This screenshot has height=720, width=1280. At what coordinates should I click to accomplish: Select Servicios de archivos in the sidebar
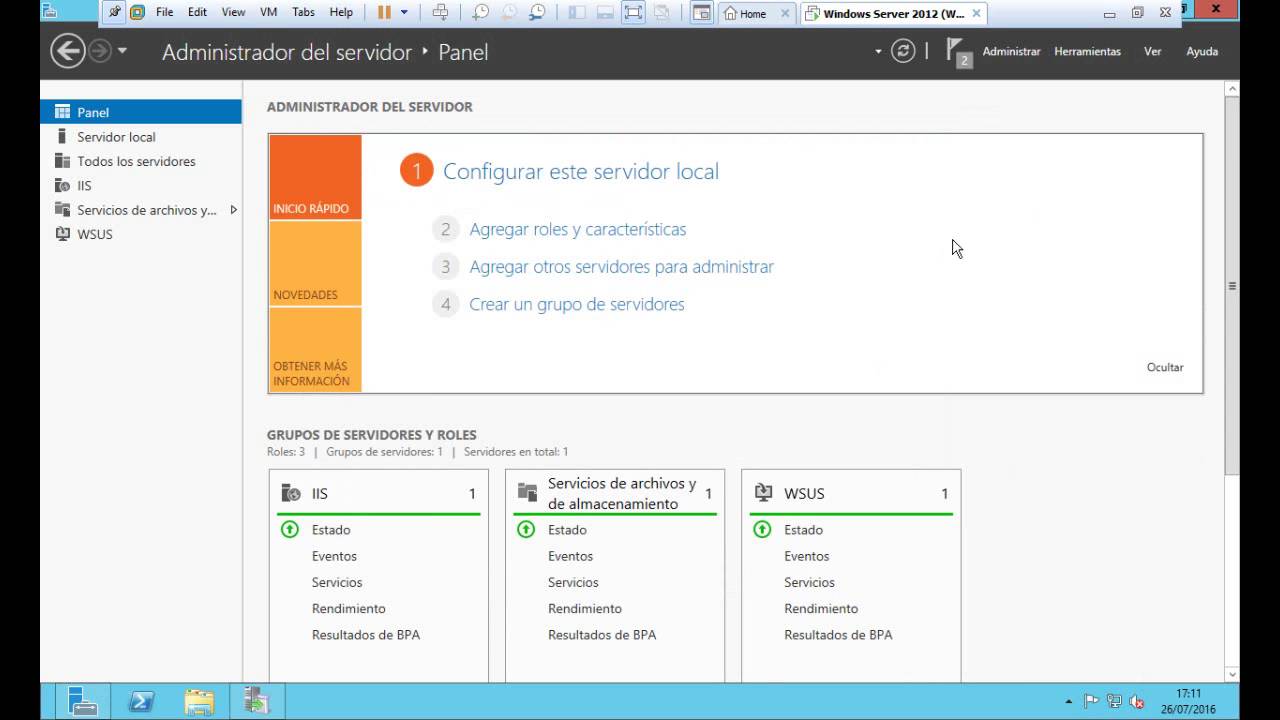coord(141,210)
